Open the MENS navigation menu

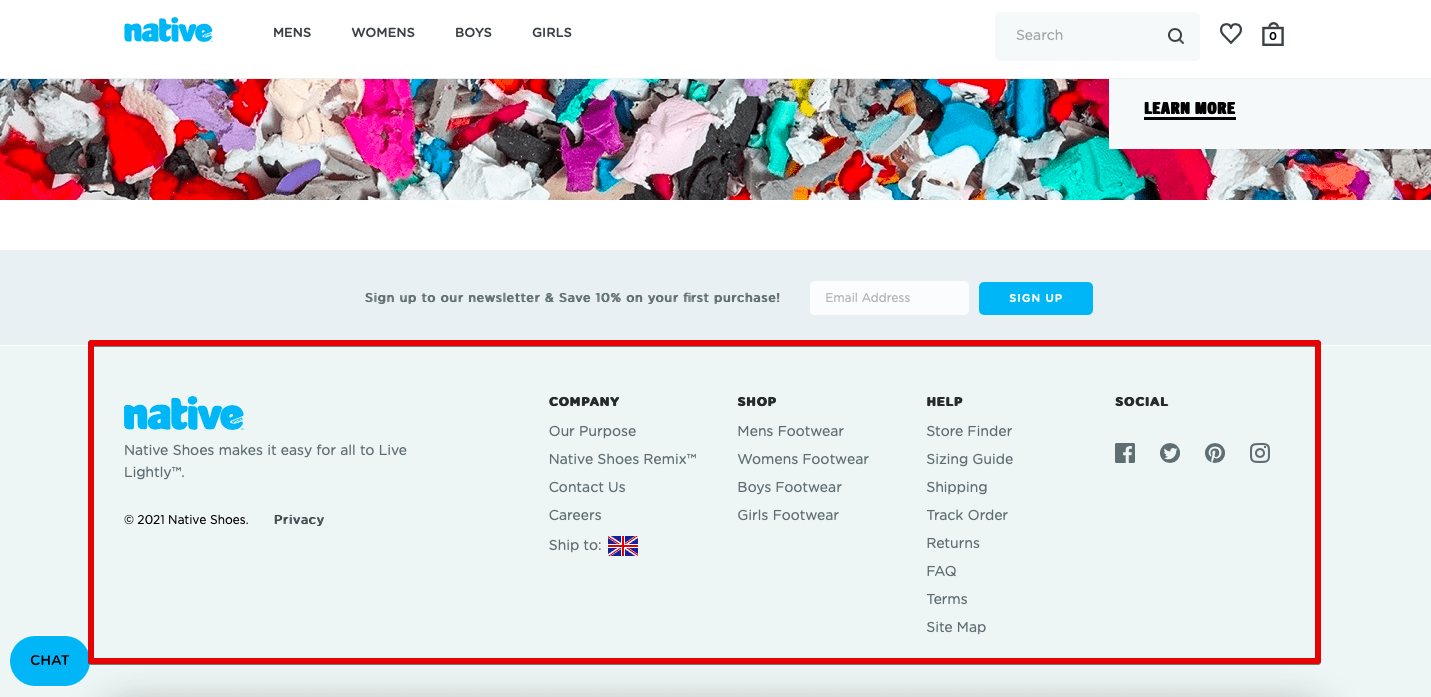coord(292,33)
